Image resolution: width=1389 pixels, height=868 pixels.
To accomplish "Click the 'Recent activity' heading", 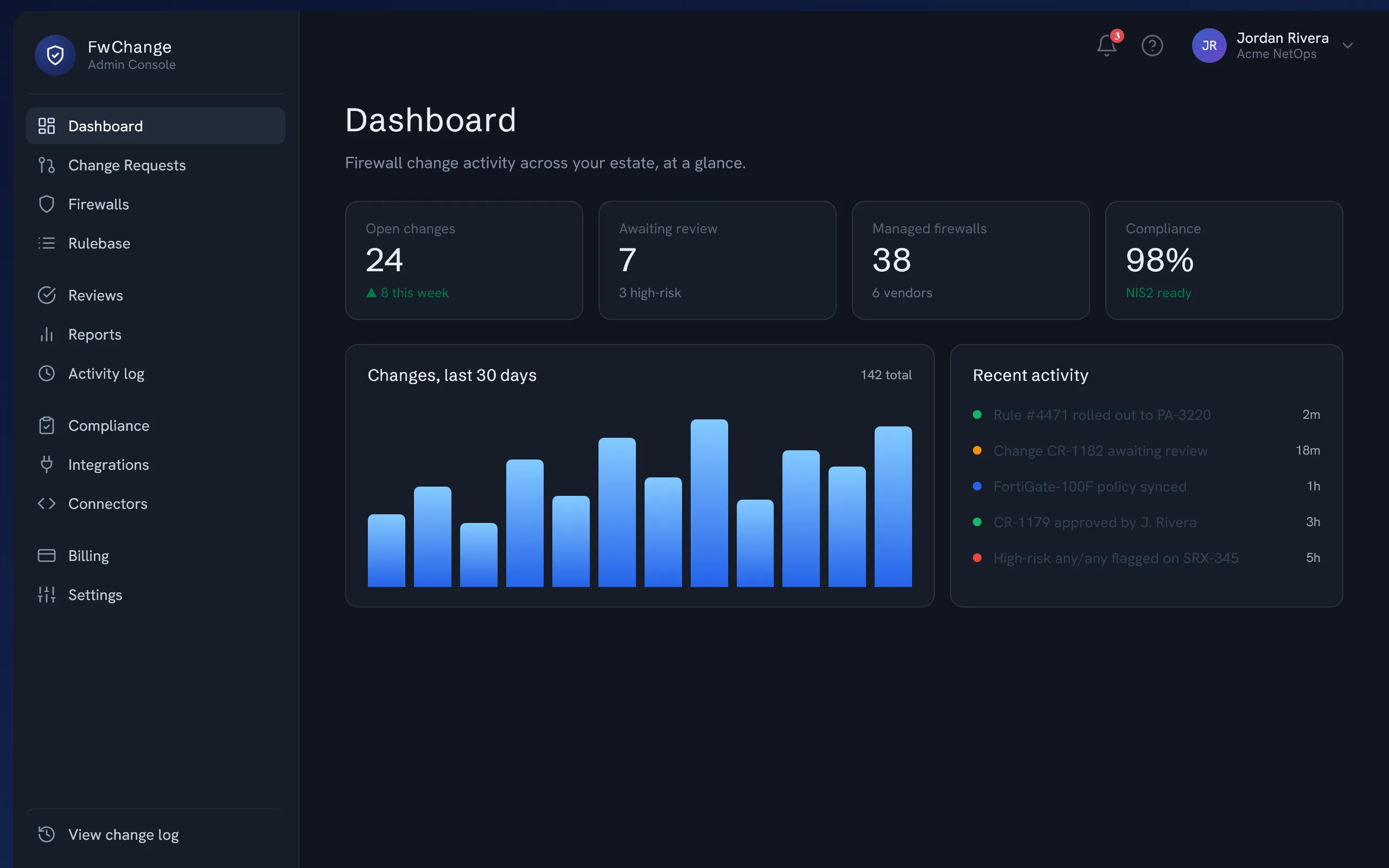I will pyautogui.click(x=1030, y=375).
